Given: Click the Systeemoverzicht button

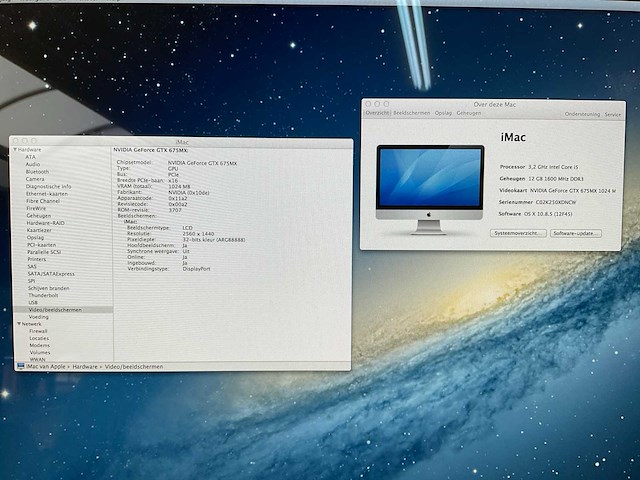Looking at the screenshot, I should 518,233.
